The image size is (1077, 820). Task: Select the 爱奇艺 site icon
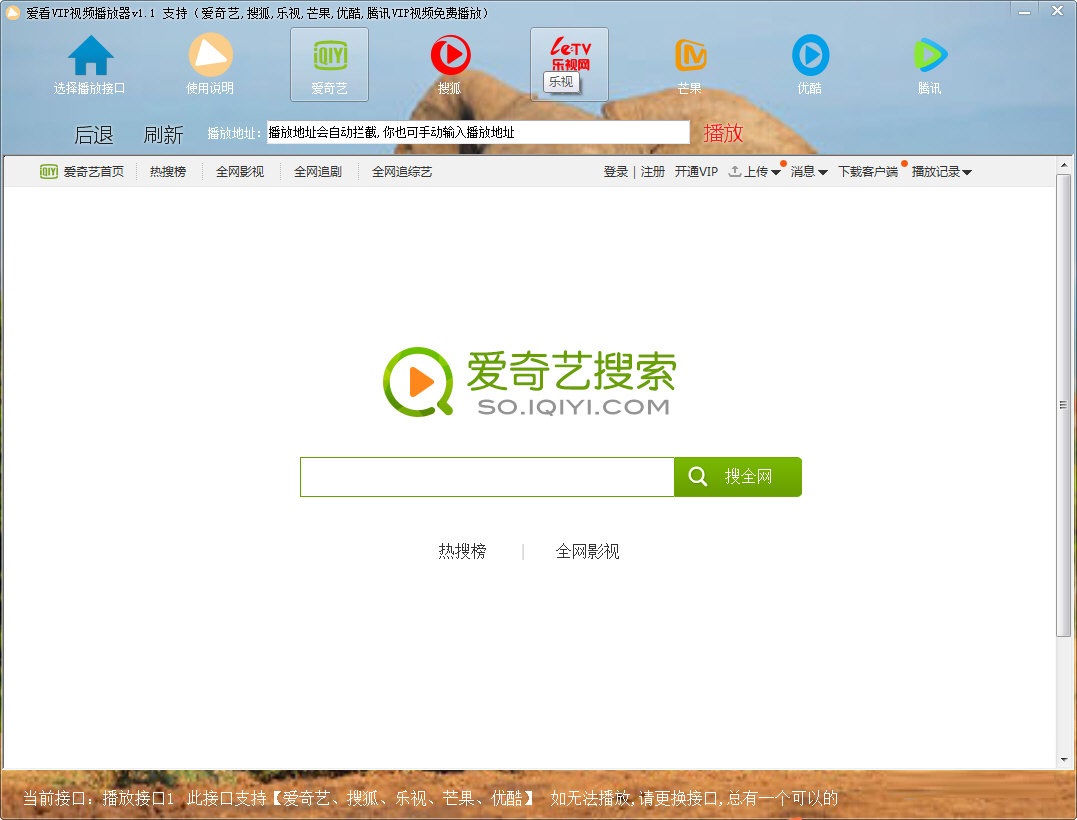pos(330,65)
